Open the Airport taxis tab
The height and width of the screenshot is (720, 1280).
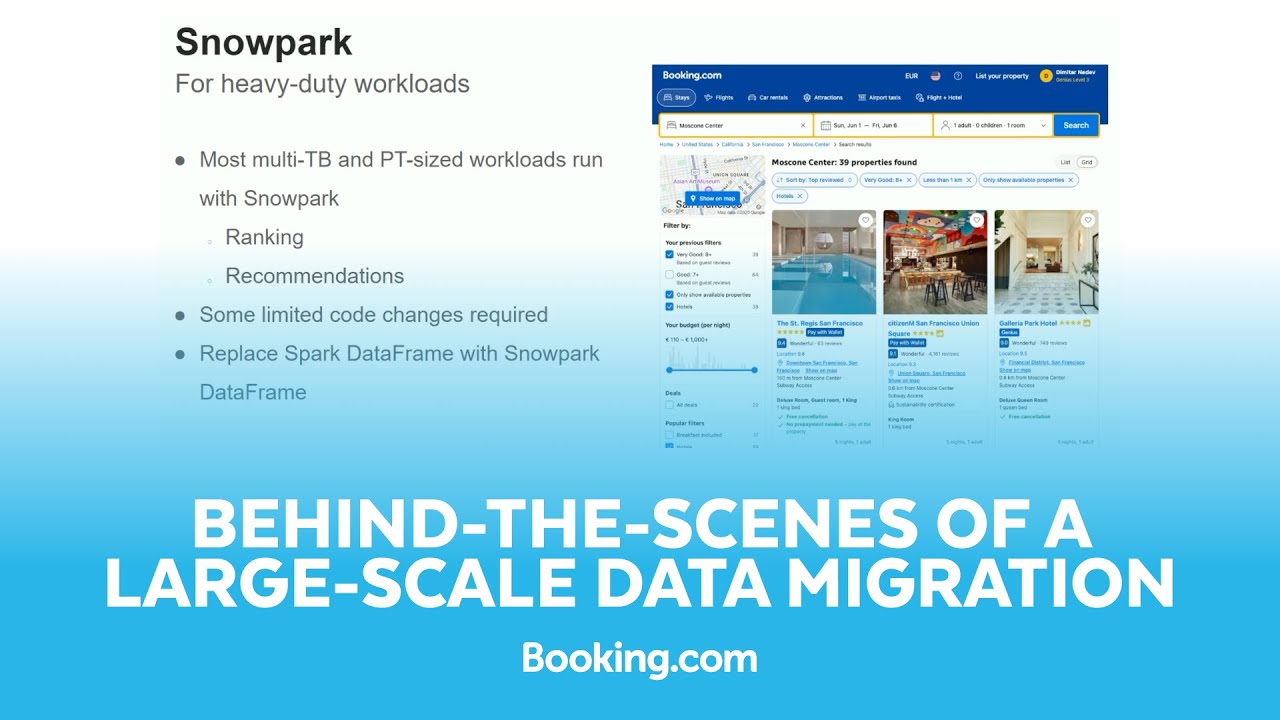click(879, 98)
